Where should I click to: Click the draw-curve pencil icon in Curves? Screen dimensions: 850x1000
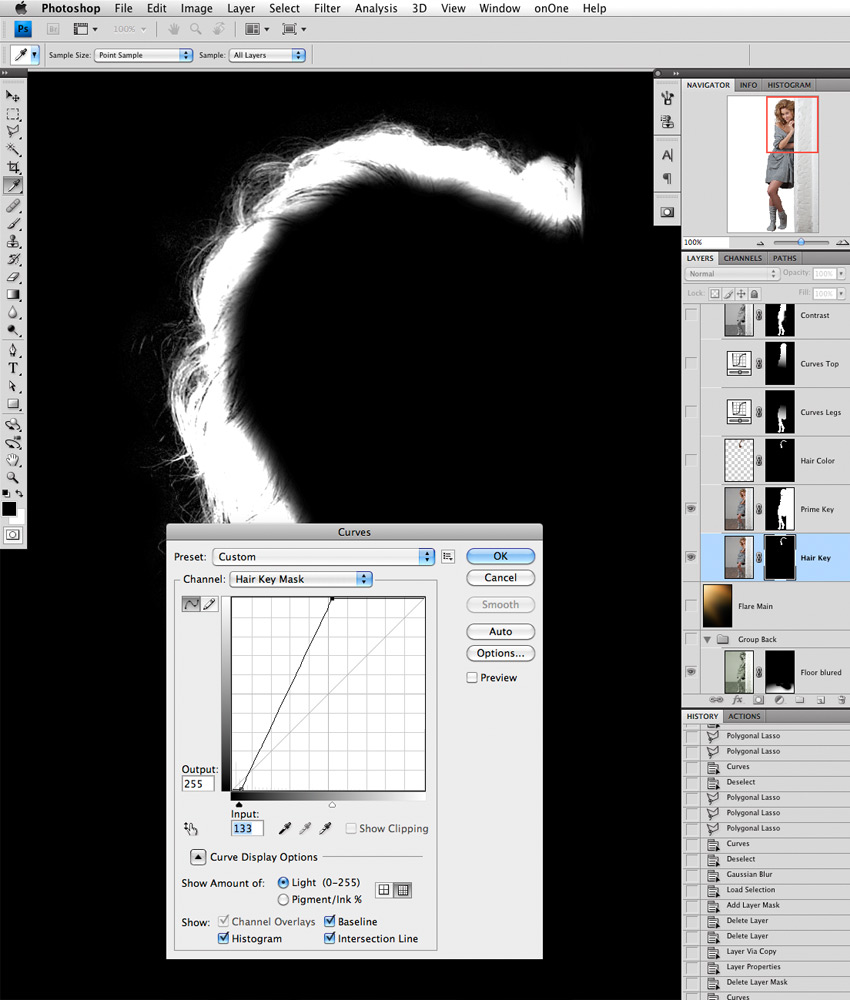(210, 604)
